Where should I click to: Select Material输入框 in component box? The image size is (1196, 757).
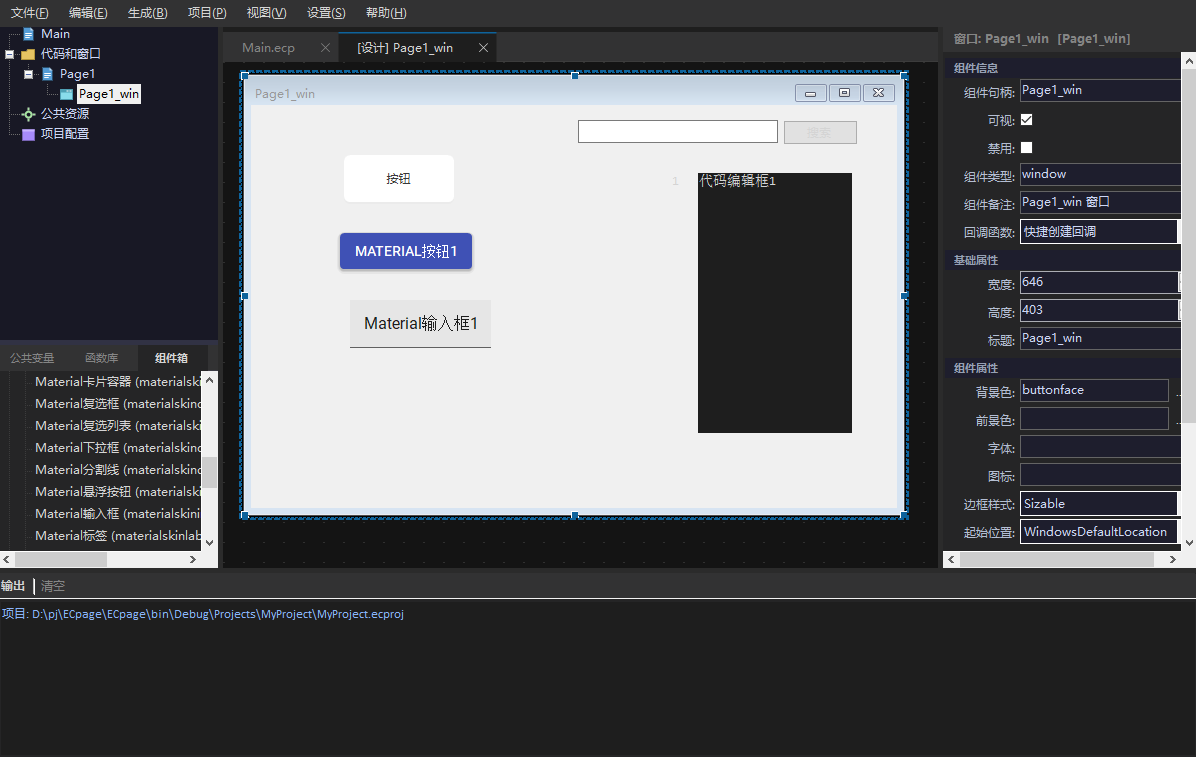(117, 514)
